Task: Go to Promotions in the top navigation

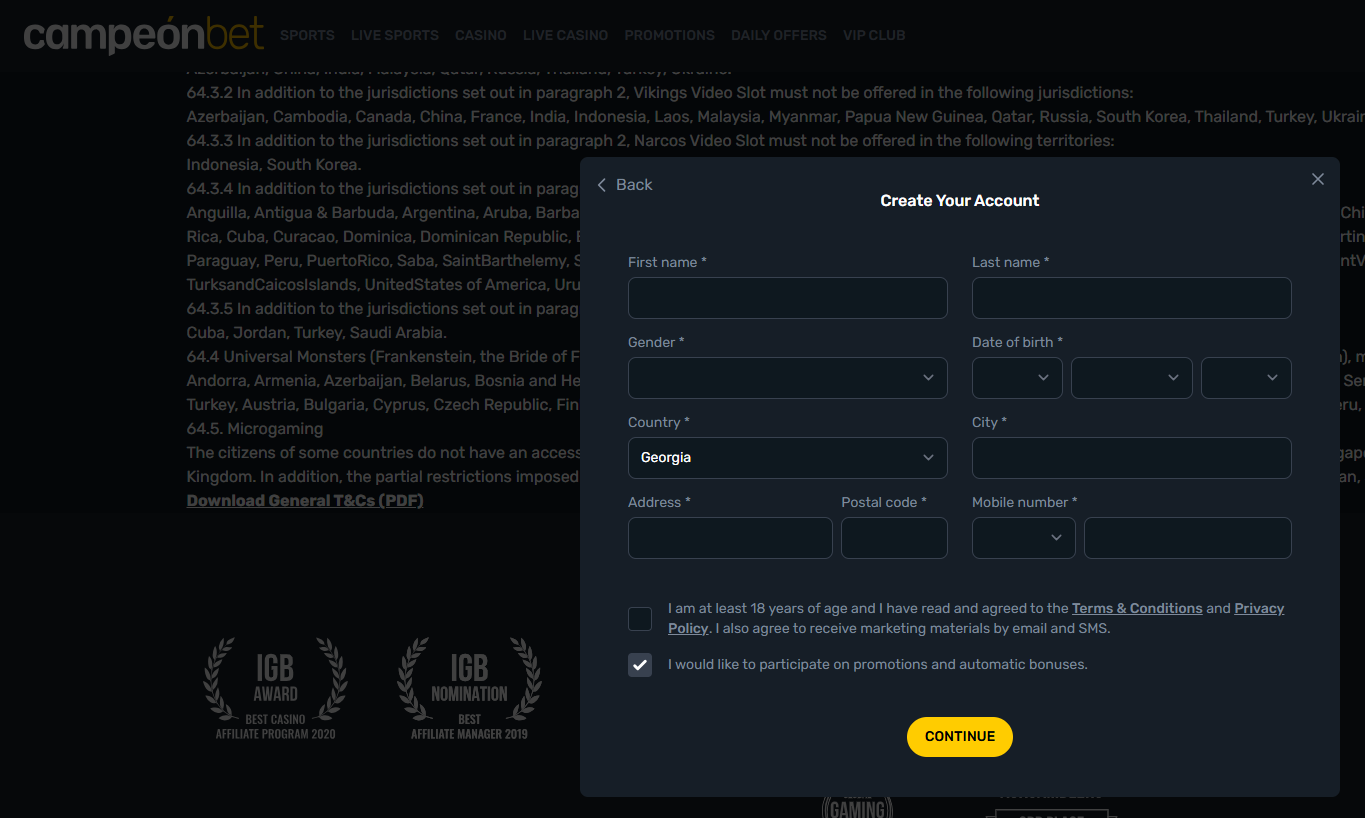Action: (x=669, y=35)
